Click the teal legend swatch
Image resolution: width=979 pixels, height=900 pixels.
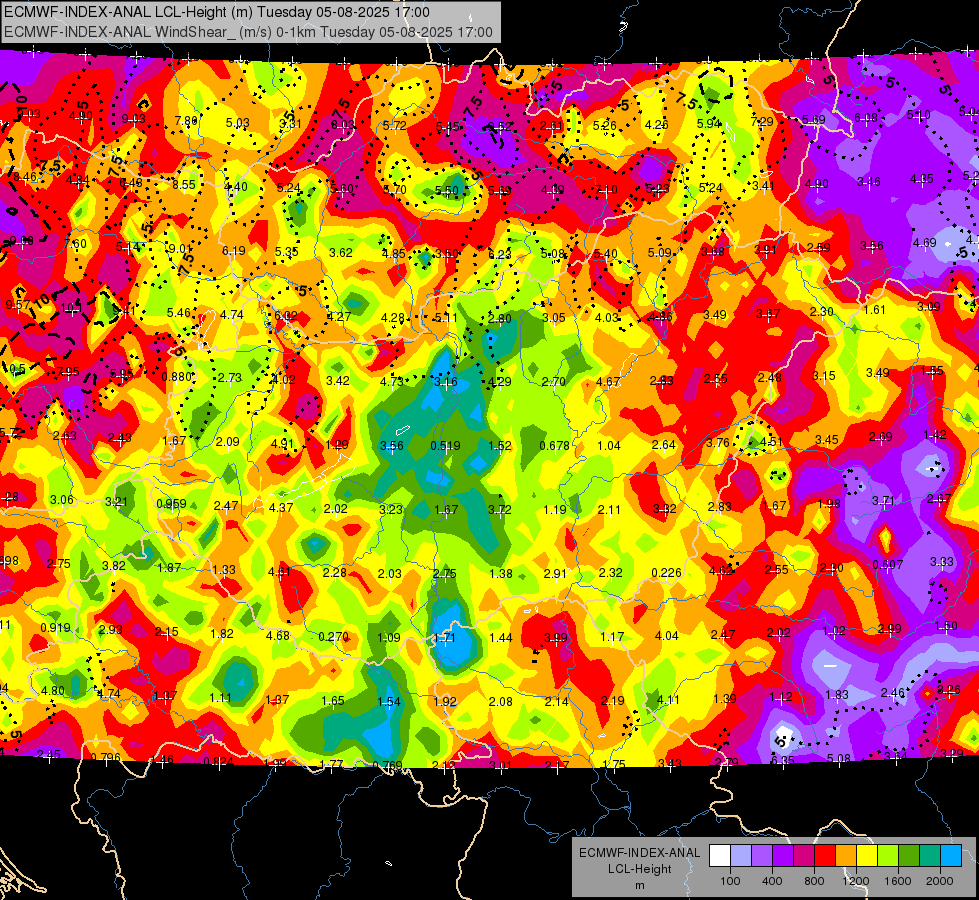tap(929, 856)
